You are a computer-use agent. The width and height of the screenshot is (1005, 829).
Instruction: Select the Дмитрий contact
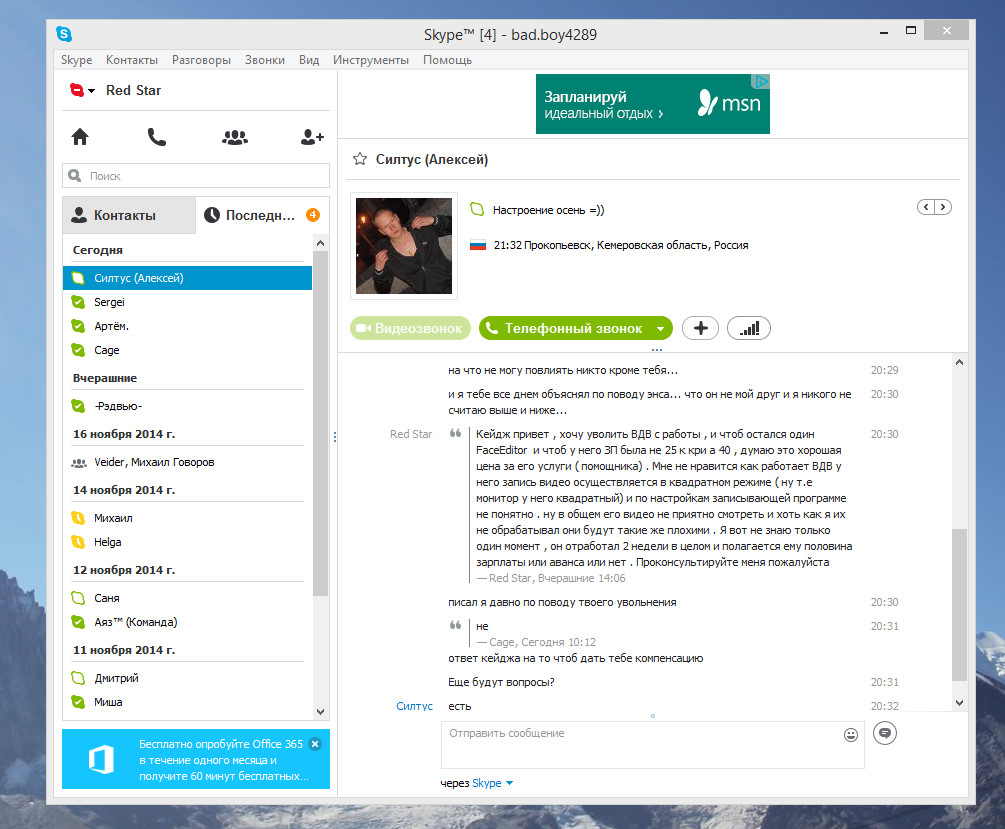(187, 678)
